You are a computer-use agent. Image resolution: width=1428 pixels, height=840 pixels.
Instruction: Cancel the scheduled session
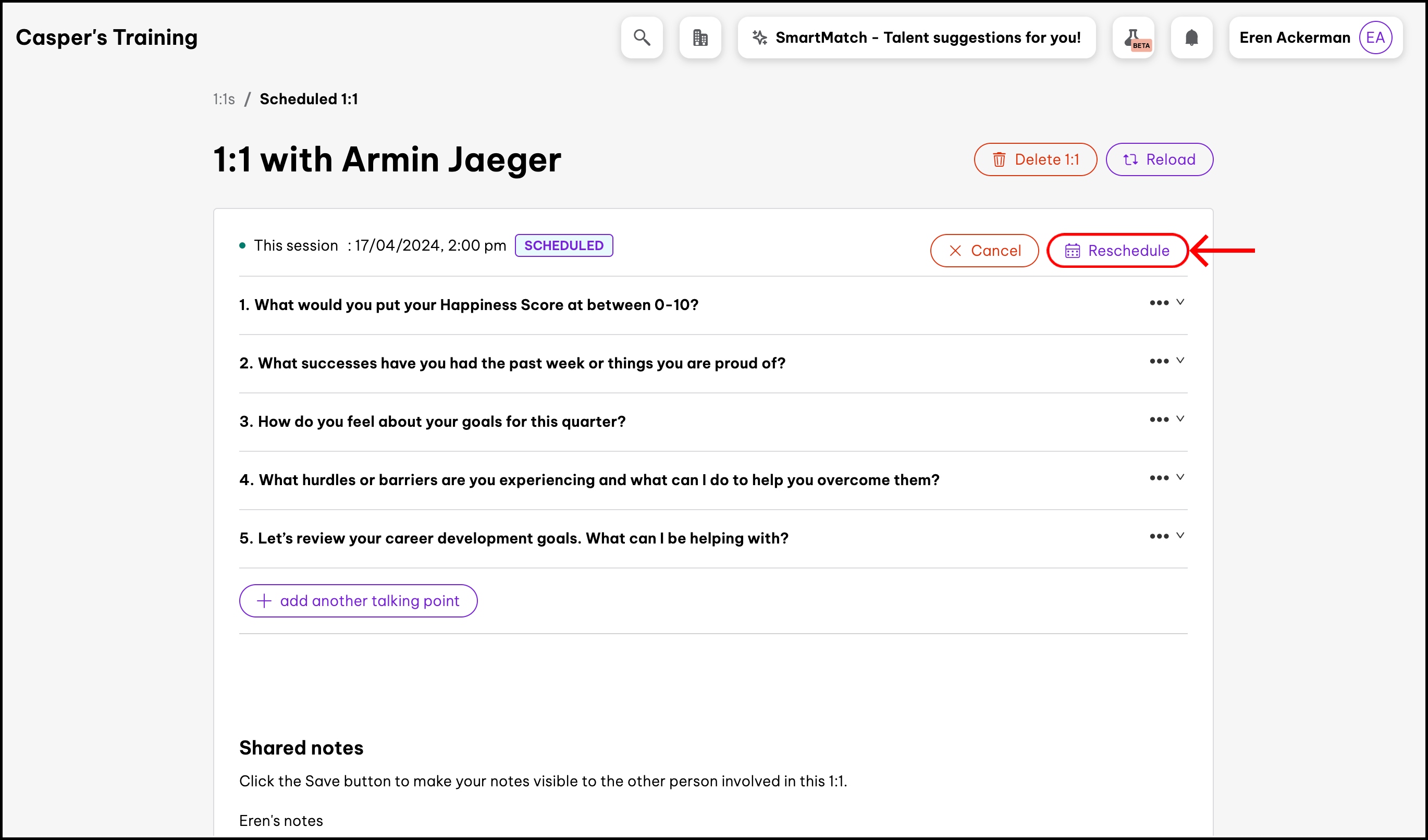click(x=984, y=251)
